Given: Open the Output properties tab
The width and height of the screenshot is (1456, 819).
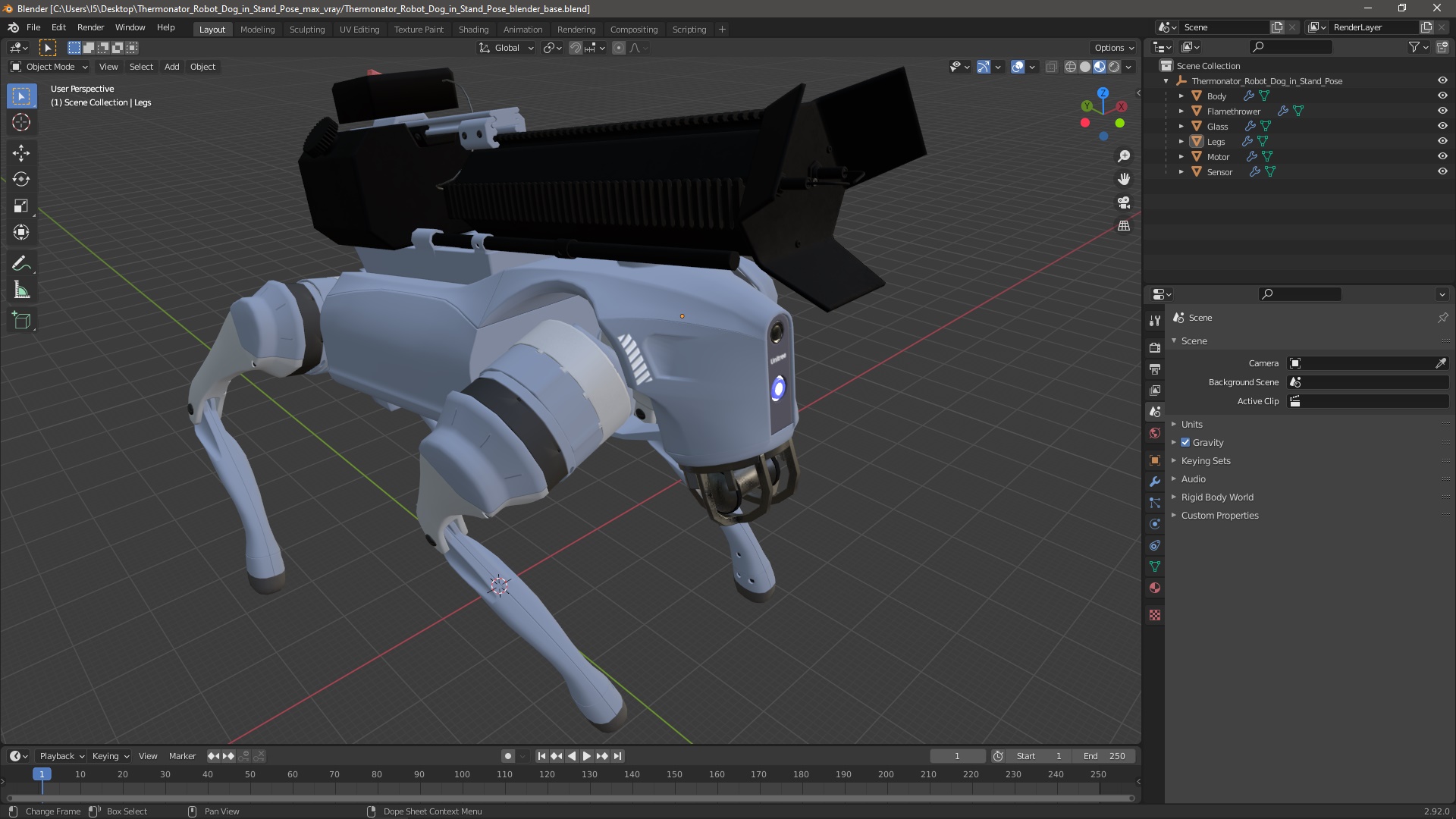Looking at the screenshot, I should click(x=1155, y=369).
